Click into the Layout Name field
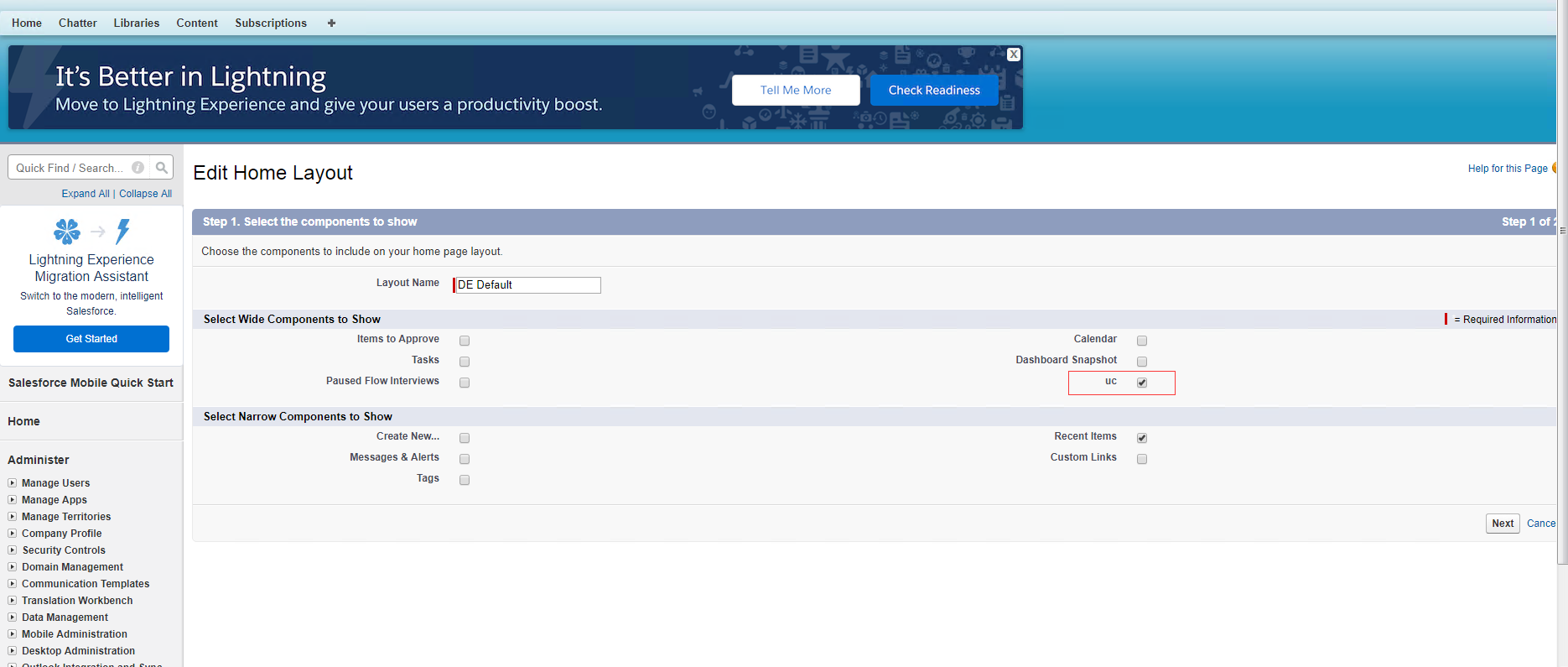Viewport: 1568px width, 667px height. (x=527, y=285)
